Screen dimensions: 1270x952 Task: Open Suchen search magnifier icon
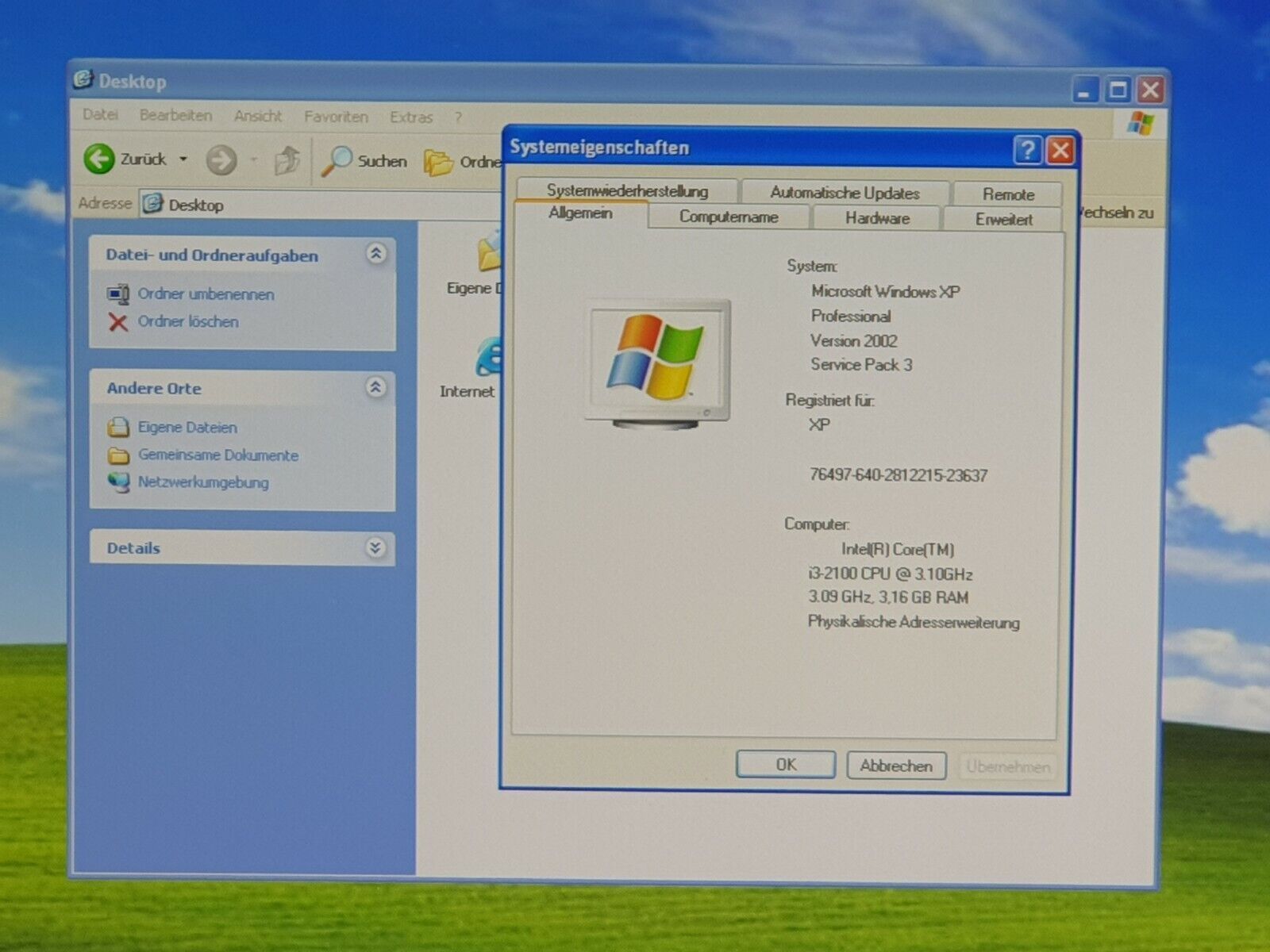point(337,160)
